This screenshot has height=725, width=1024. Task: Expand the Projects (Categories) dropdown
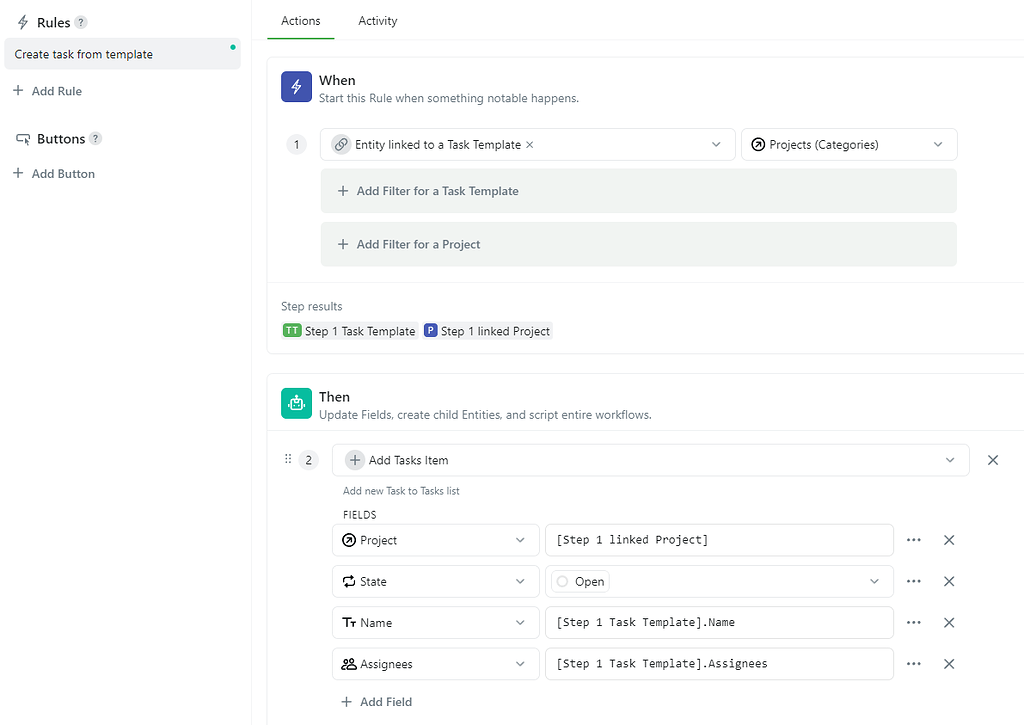click(938, 145)
